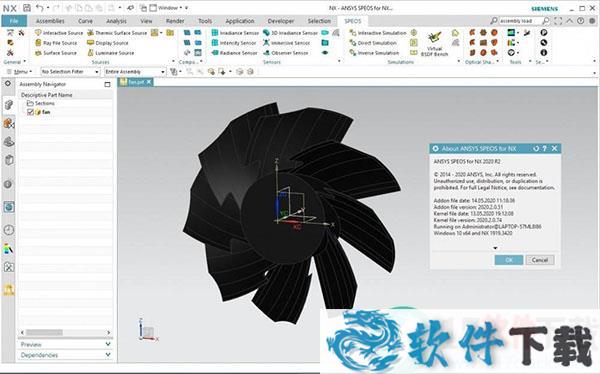
Task: Save the file with the floppy disk icon
Action: tap(27, 8)
